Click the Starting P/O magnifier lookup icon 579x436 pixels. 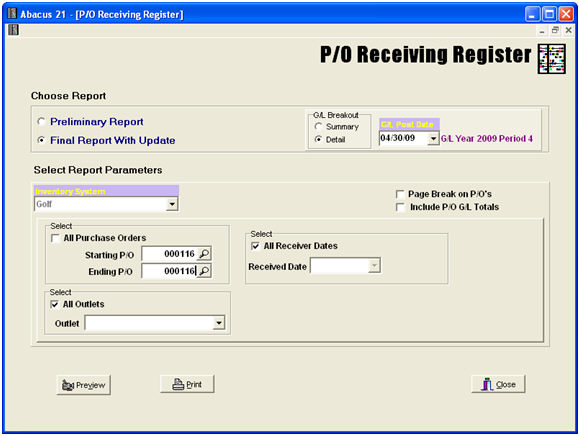[204, 254]
